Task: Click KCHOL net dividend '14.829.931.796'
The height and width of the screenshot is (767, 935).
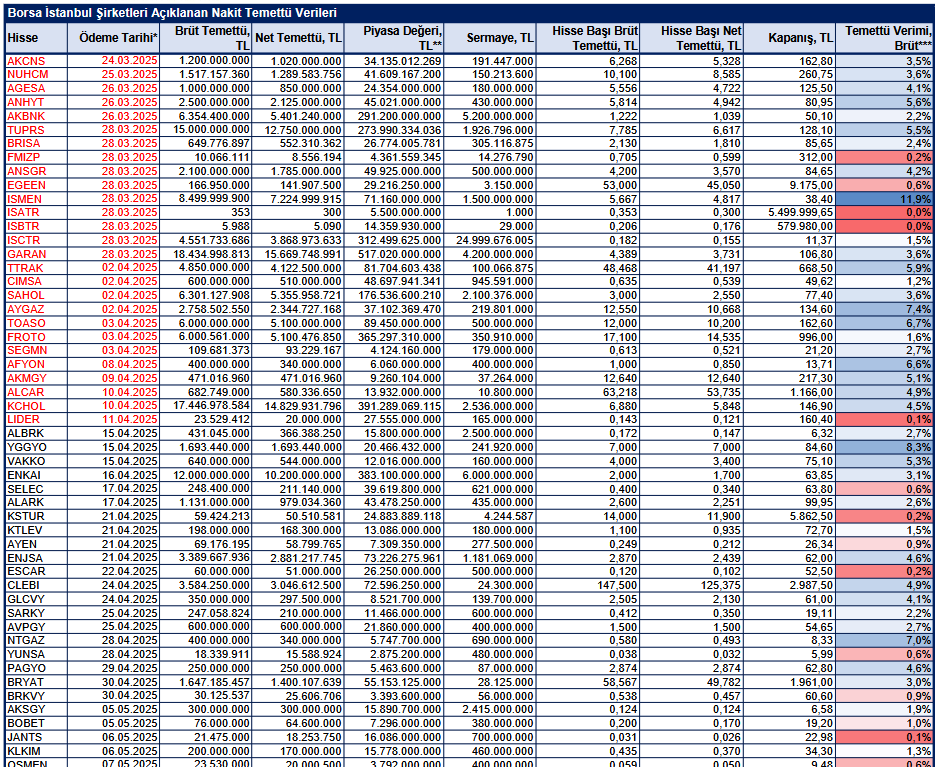Action: pos(304,406)
